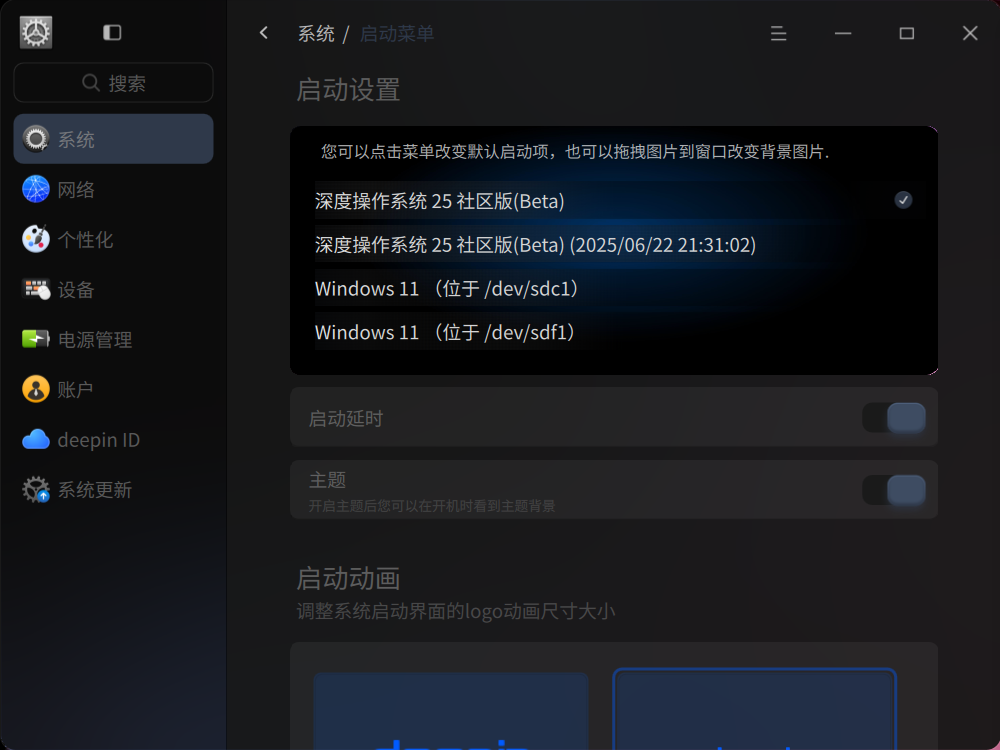This screenshot has width=1000, height=750.
Task: Click the 网络 globe icon
Action: 36,189
